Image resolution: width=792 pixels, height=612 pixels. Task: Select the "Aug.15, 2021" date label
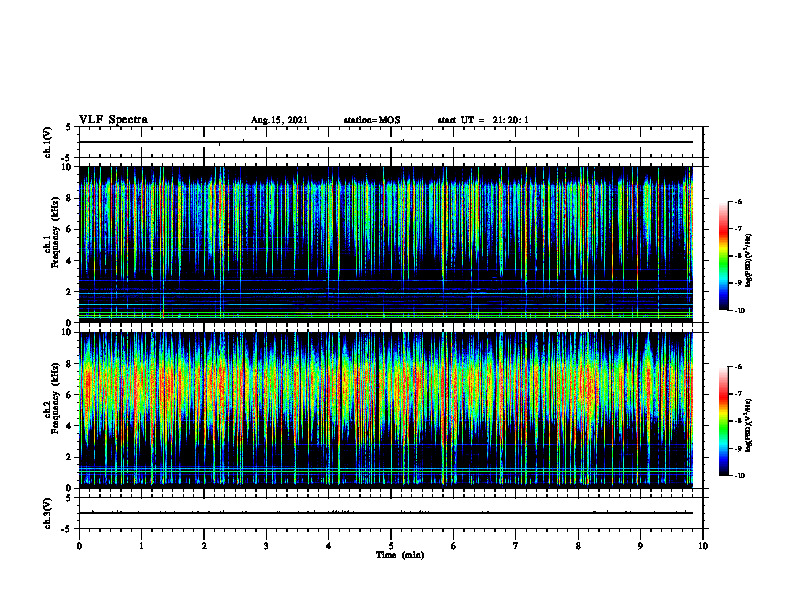[279, 120]
